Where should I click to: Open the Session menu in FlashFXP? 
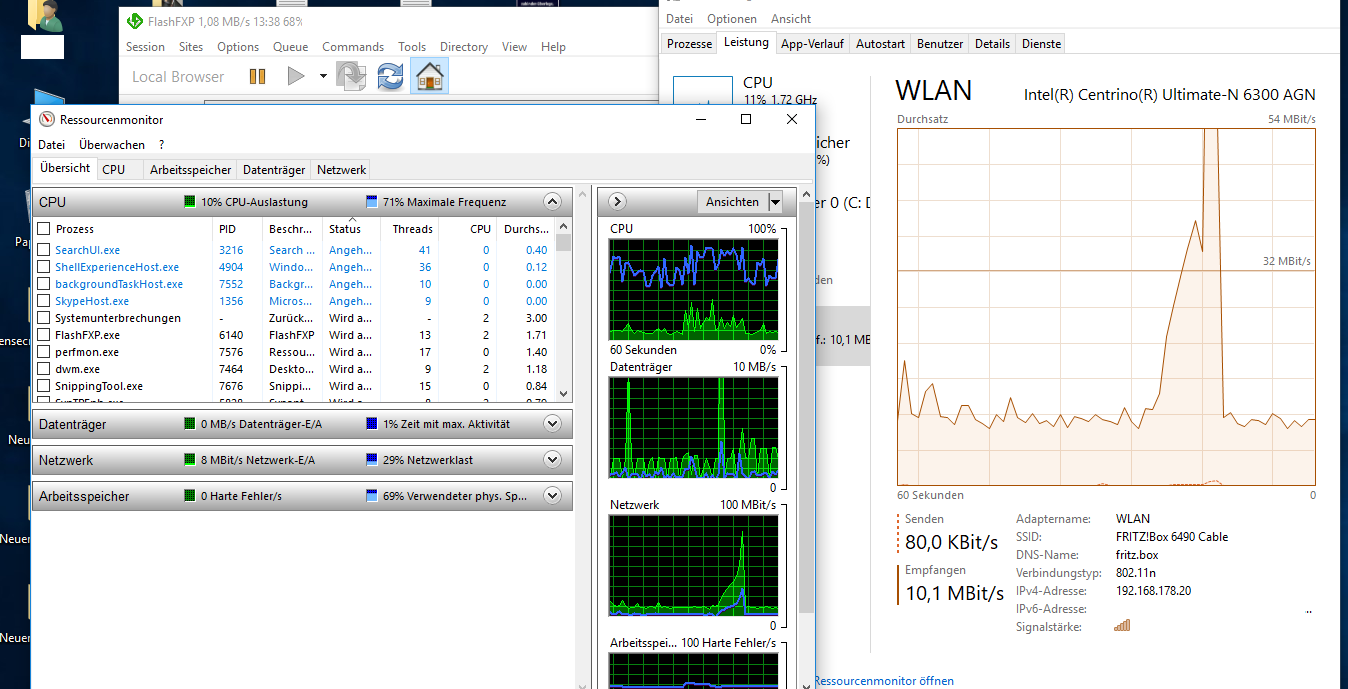145,47
